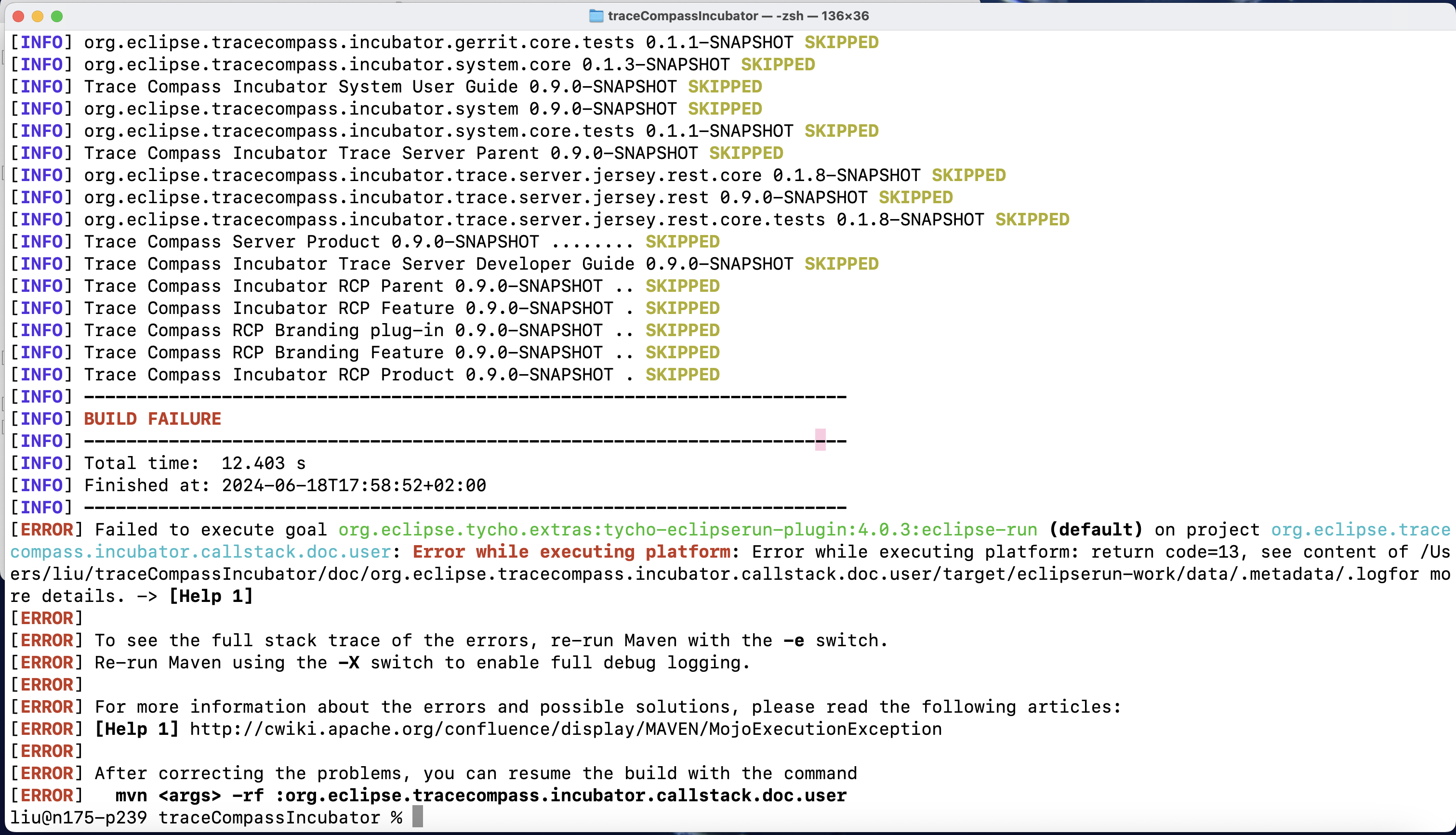
Task: Click the traceCompassIncubator window title text
Action: [738, 16]
